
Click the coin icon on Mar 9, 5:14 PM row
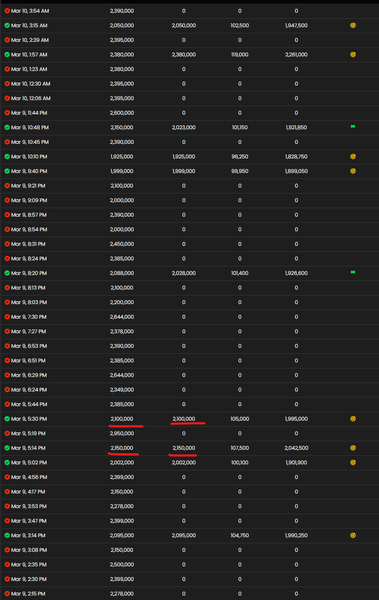353,448
